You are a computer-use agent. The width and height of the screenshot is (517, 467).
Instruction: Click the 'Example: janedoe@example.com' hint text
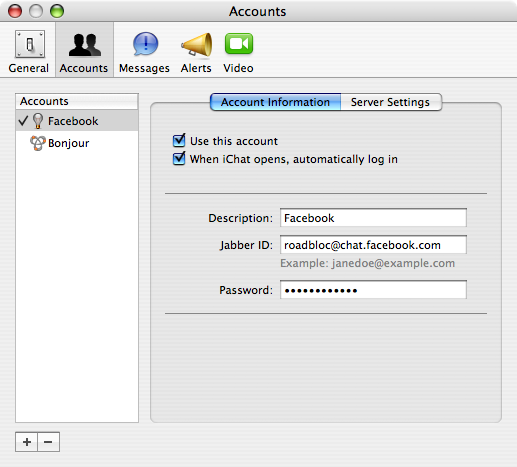tap(368, 263)
